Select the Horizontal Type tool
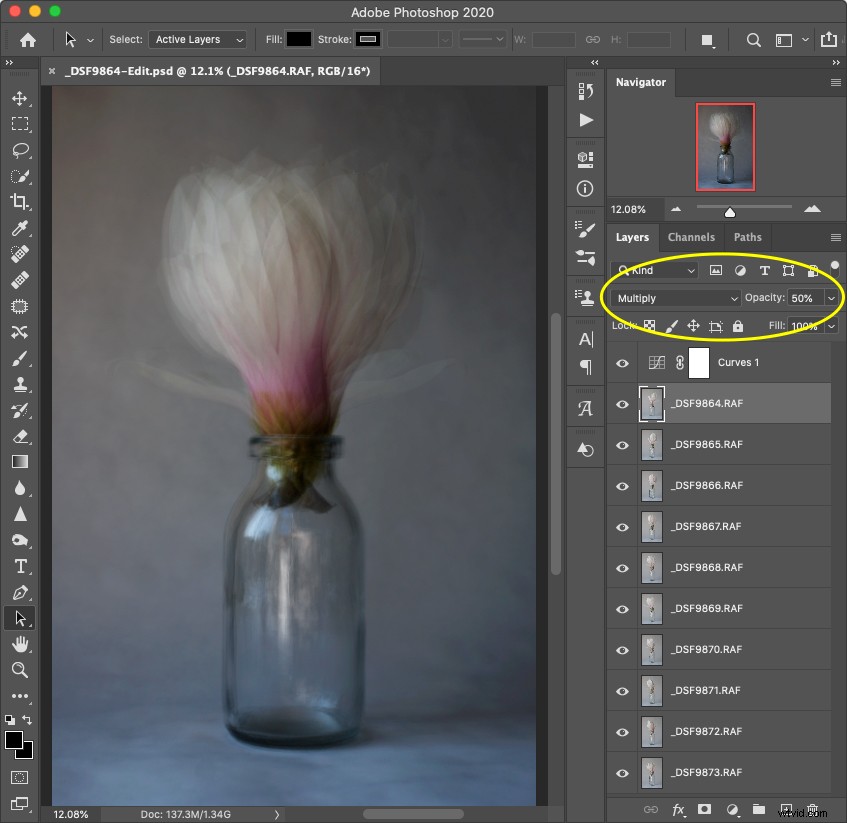 (20, 566)
